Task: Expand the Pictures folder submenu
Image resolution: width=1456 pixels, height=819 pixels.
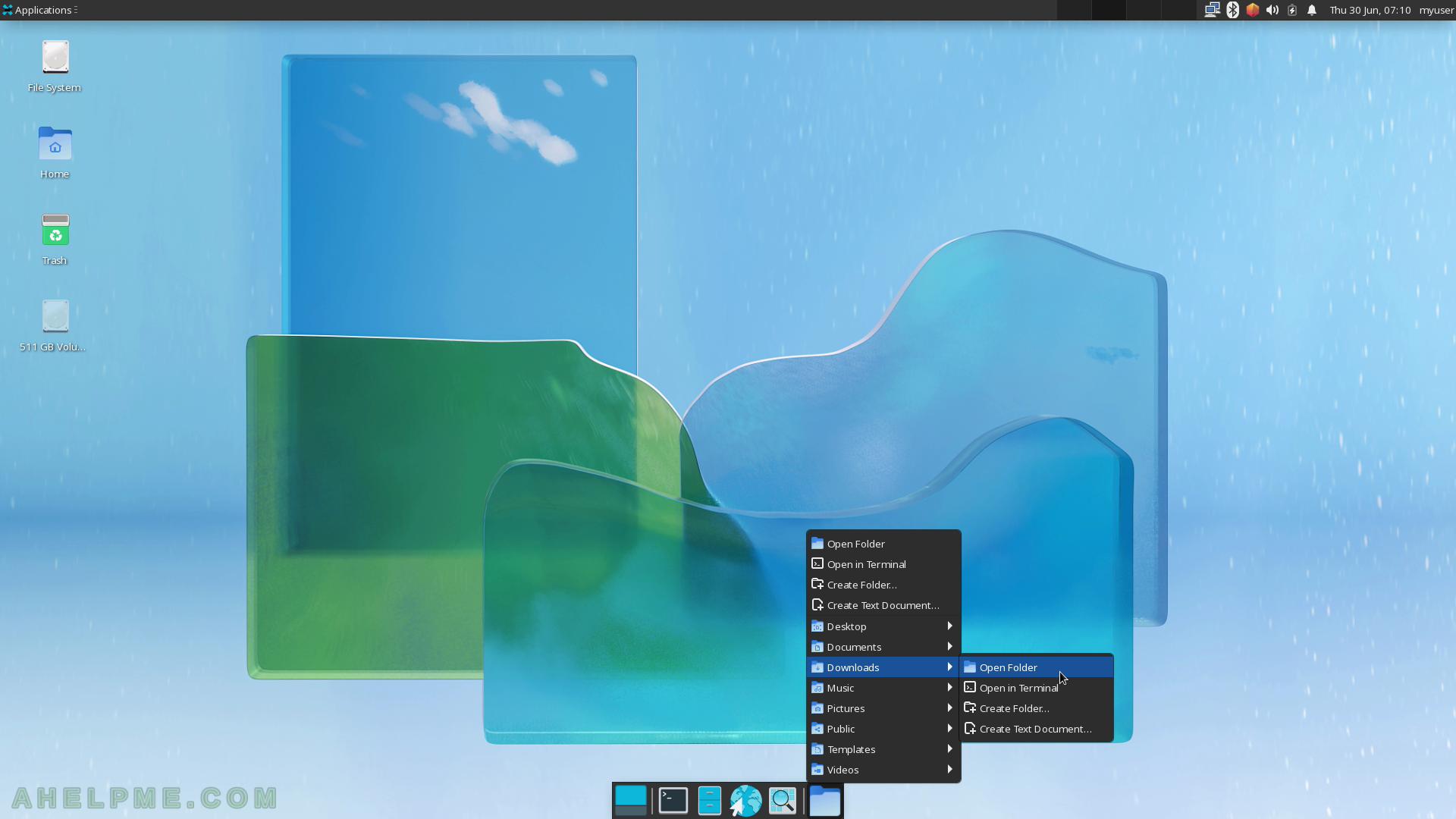Action: click(883, 708)
